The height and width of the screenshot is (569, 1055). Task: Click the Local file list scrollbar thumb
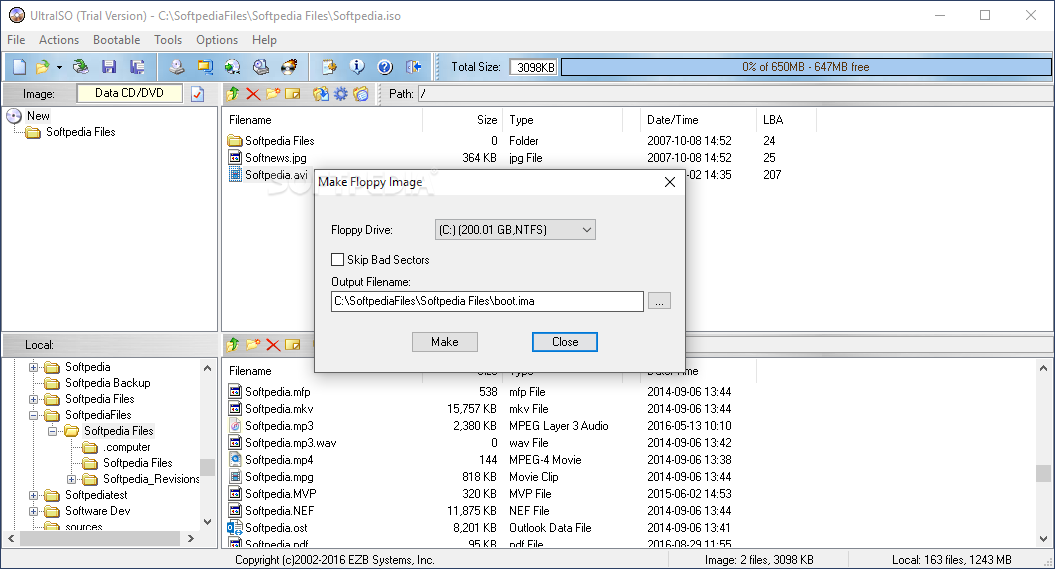tap(1043, 473)
